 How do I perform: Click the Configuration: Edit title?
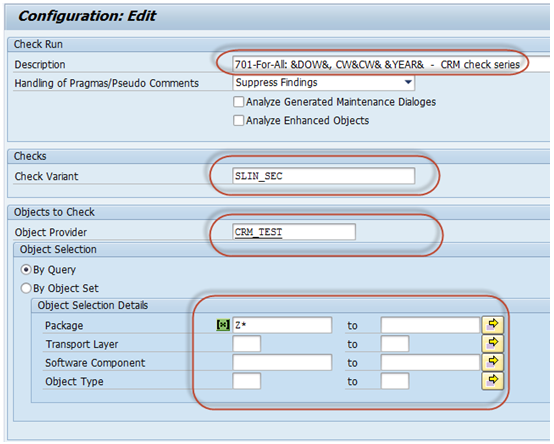(x=87, y=16)
